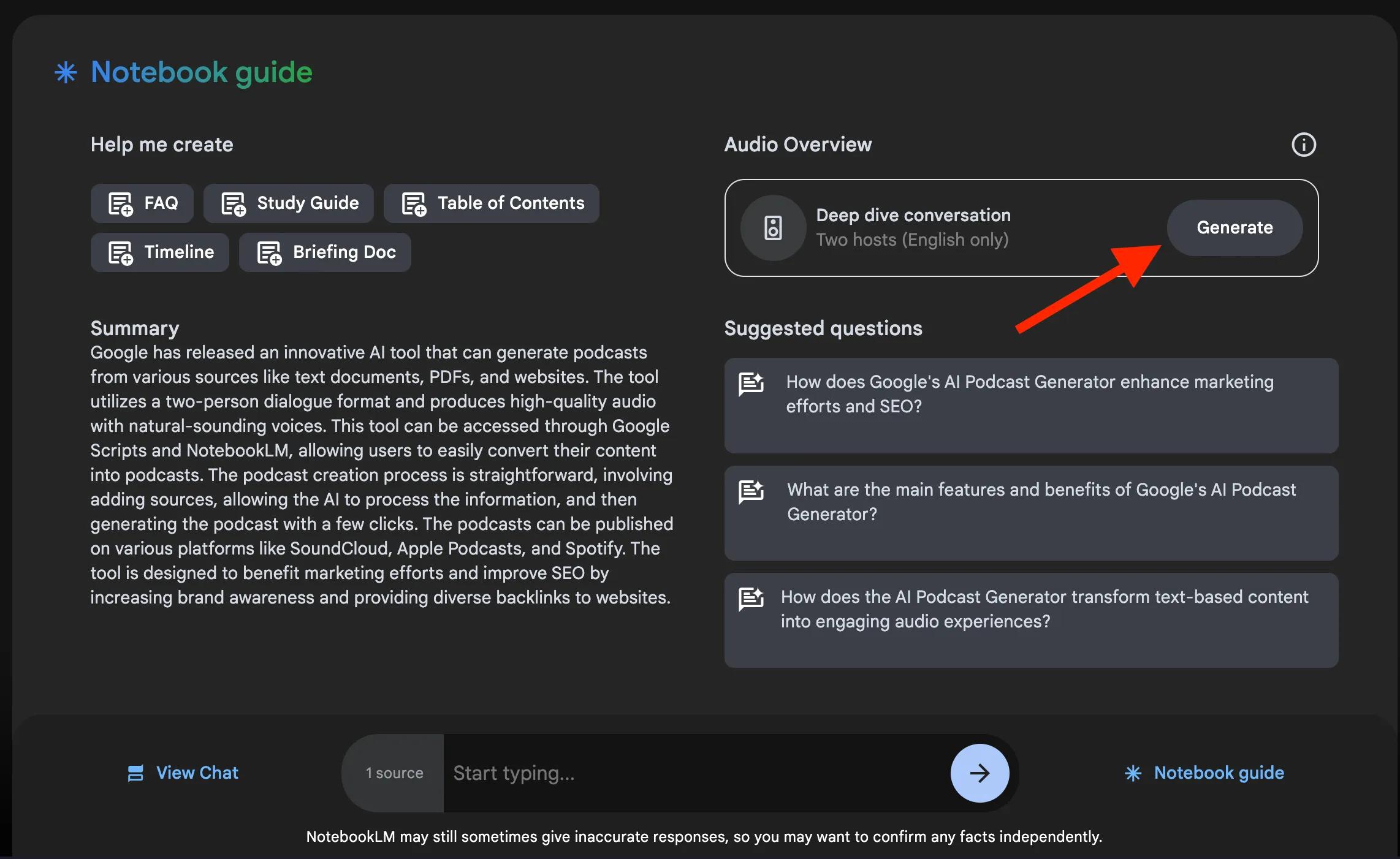Click the 'Deep dive conversation' title text
This screenshot has width=1400, height=859.
(x=913, y=215)
